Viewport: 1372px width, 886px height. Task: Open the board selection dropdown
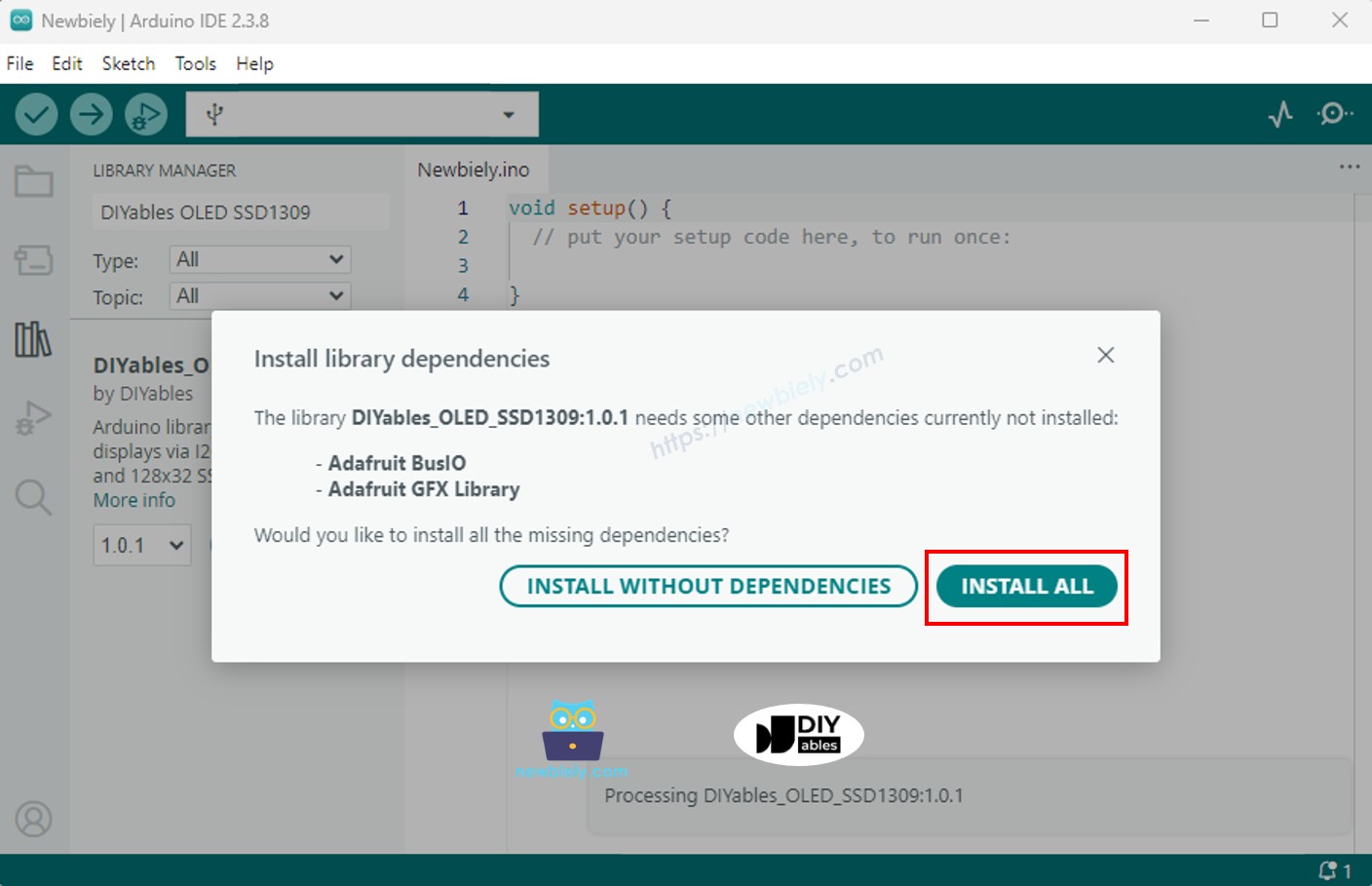click(362, 113)
